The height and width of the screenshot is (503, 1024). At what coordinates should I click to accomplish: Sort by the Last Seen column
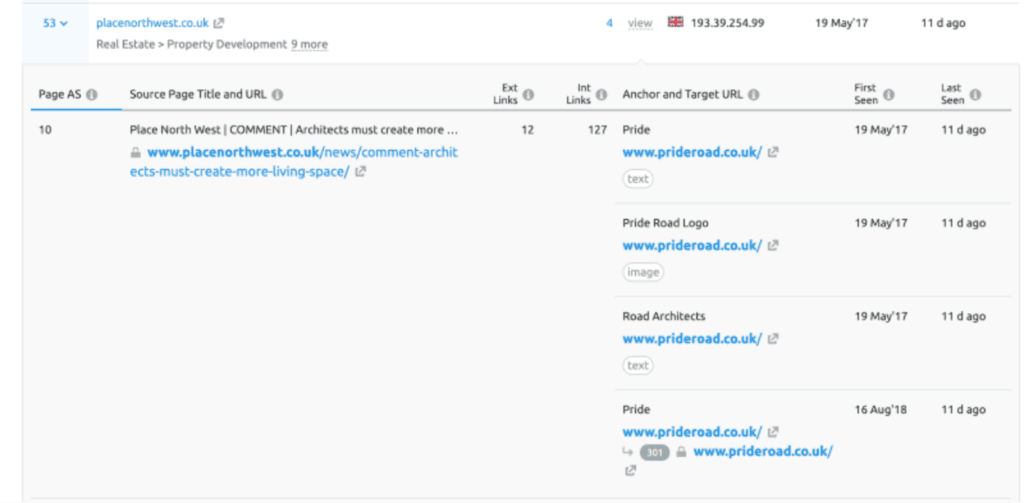click(x=952, y=94)
